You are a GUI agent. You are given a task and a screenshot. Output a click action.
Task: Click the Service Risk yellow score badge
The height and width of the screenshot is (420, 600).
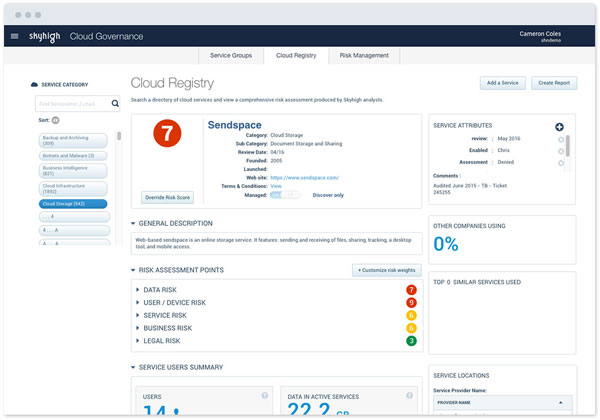411,315
